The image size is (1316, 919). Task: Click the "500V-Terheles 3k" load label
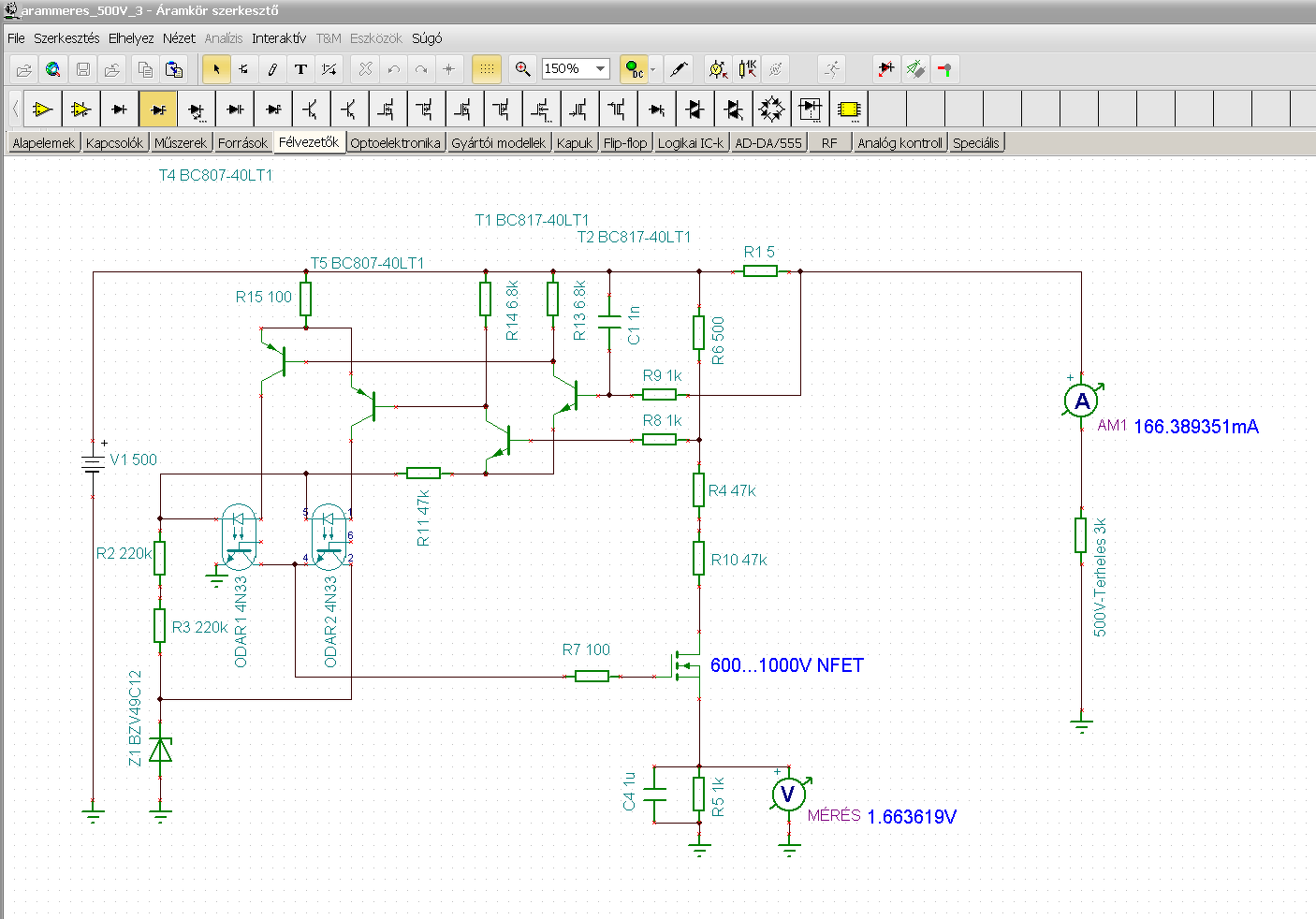(x=1100, y=577)
